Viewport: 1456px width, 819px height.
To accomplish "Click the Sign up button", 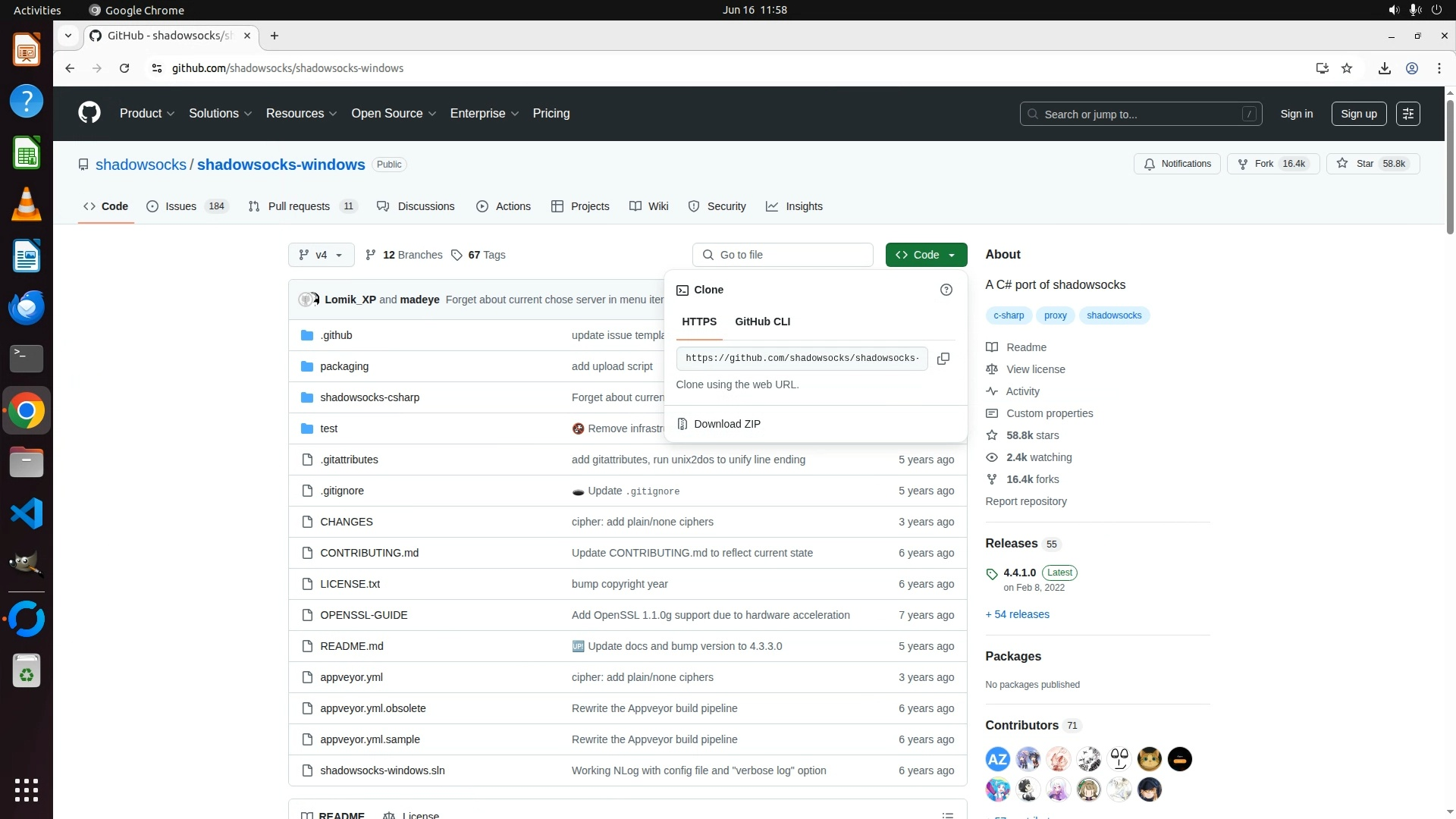I will (x=1358, y=114).
